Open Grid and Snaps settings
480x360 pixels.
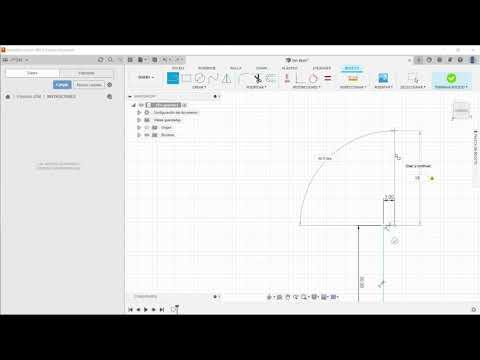click(x=324, y=297)
